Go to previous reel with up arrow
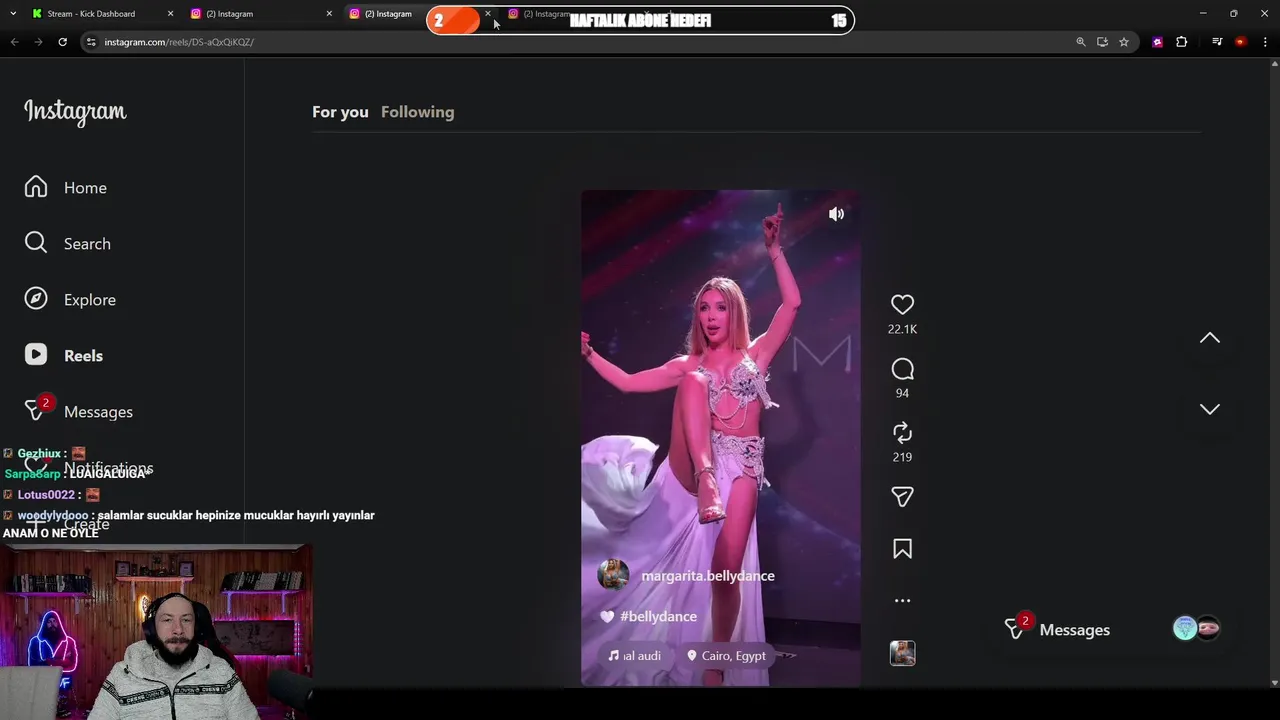Image resolution: width=1280 pixels, height=720 pixels. tap(1210, 338)
